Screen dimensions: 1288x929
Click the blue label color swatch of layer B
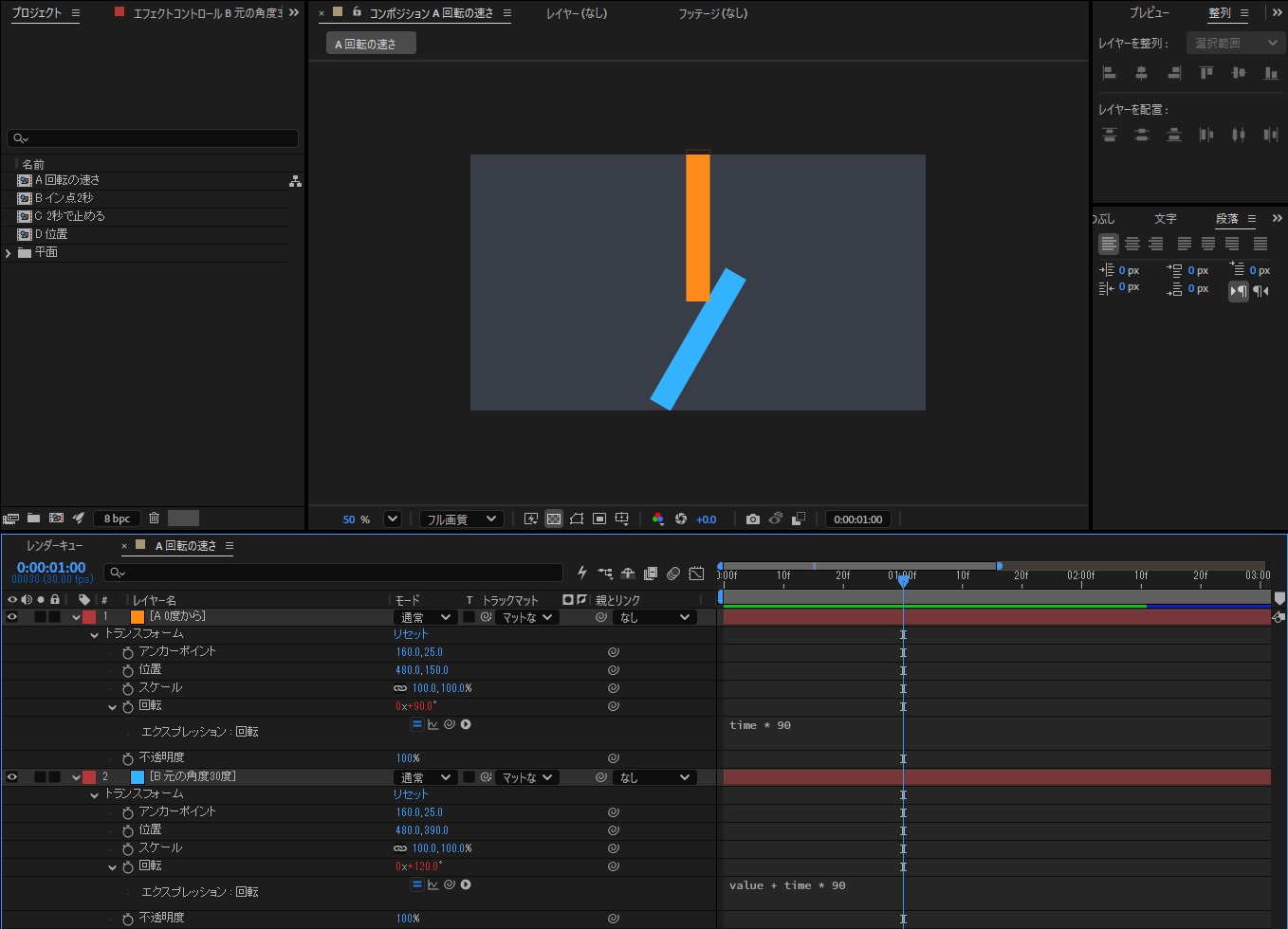[138, 777]
